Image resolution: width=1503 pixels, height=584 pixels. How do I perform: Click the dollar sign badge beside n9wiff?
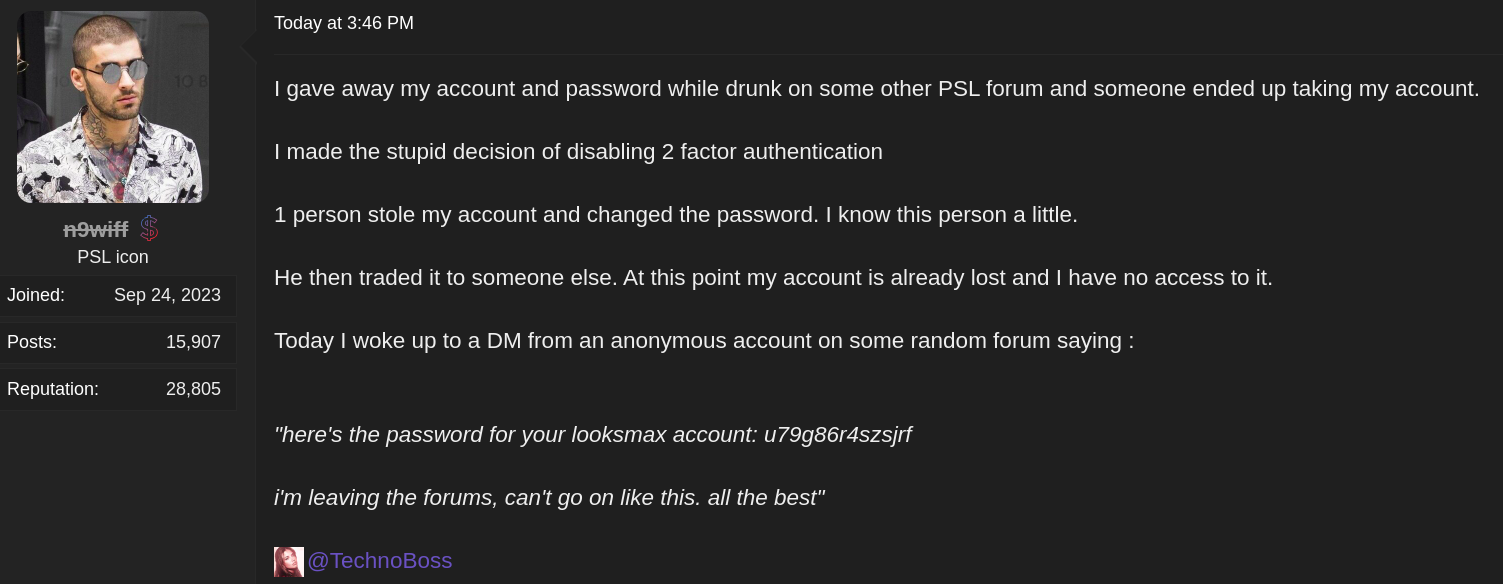click(149, 229)
